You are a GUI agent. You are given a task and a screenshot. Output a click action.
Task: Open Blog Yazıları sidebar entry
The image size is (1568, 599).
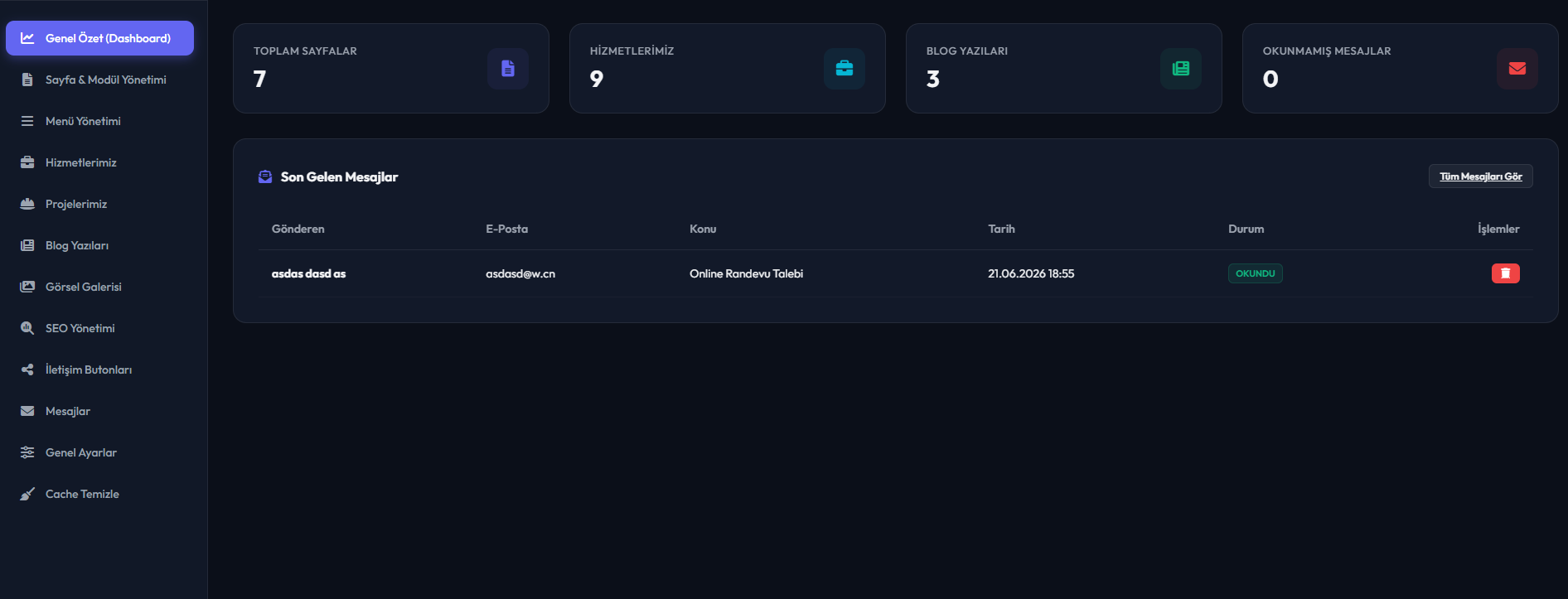click(99, 245)
